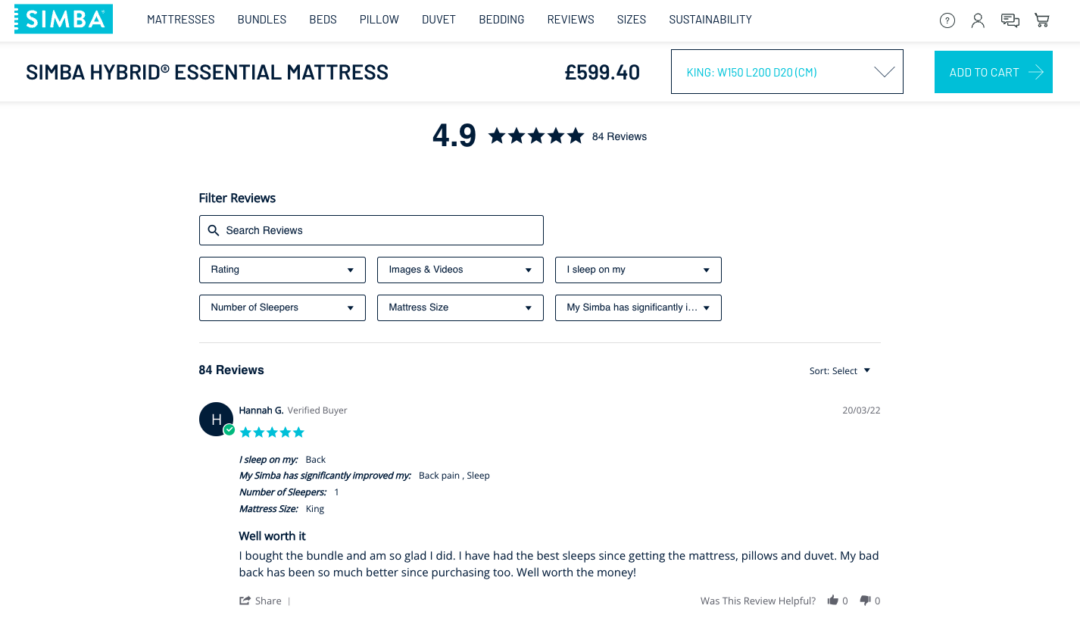
Task: Click the Filter Reviews heading
Action: 237,198
